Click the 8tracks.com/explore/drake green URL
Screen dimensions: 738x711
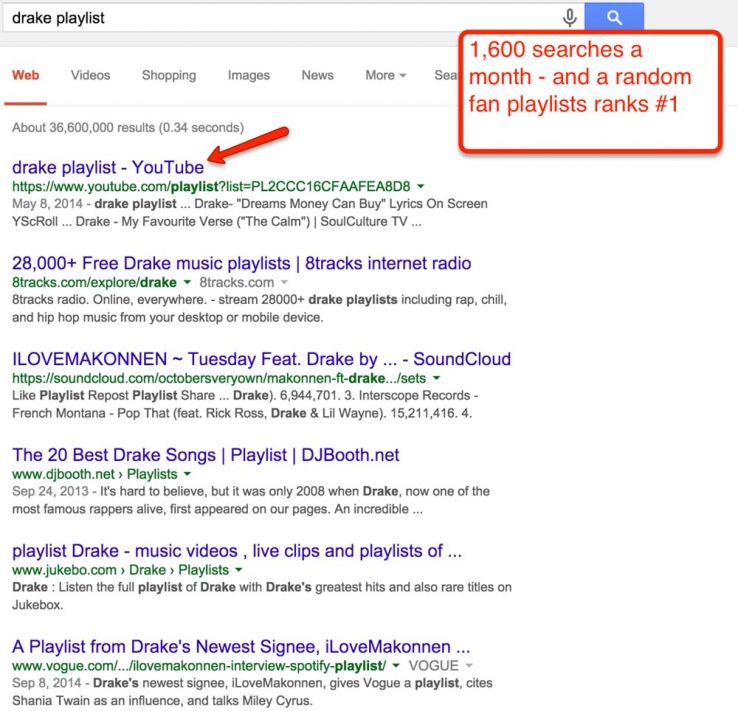click(94, 282)
